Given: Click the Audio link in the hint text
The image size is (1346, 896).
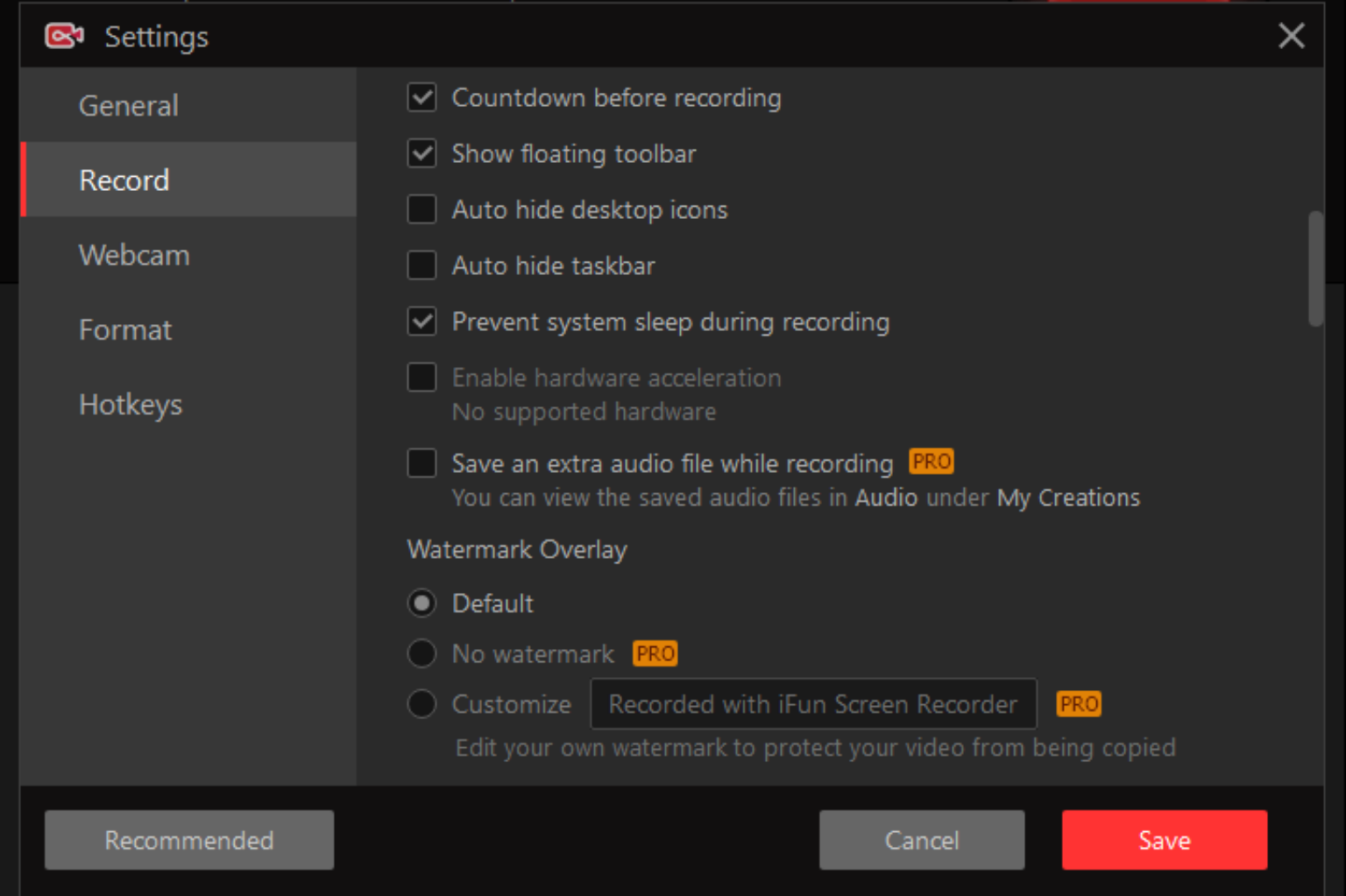Looking at the screenshot, I should [x=886, y=497].
